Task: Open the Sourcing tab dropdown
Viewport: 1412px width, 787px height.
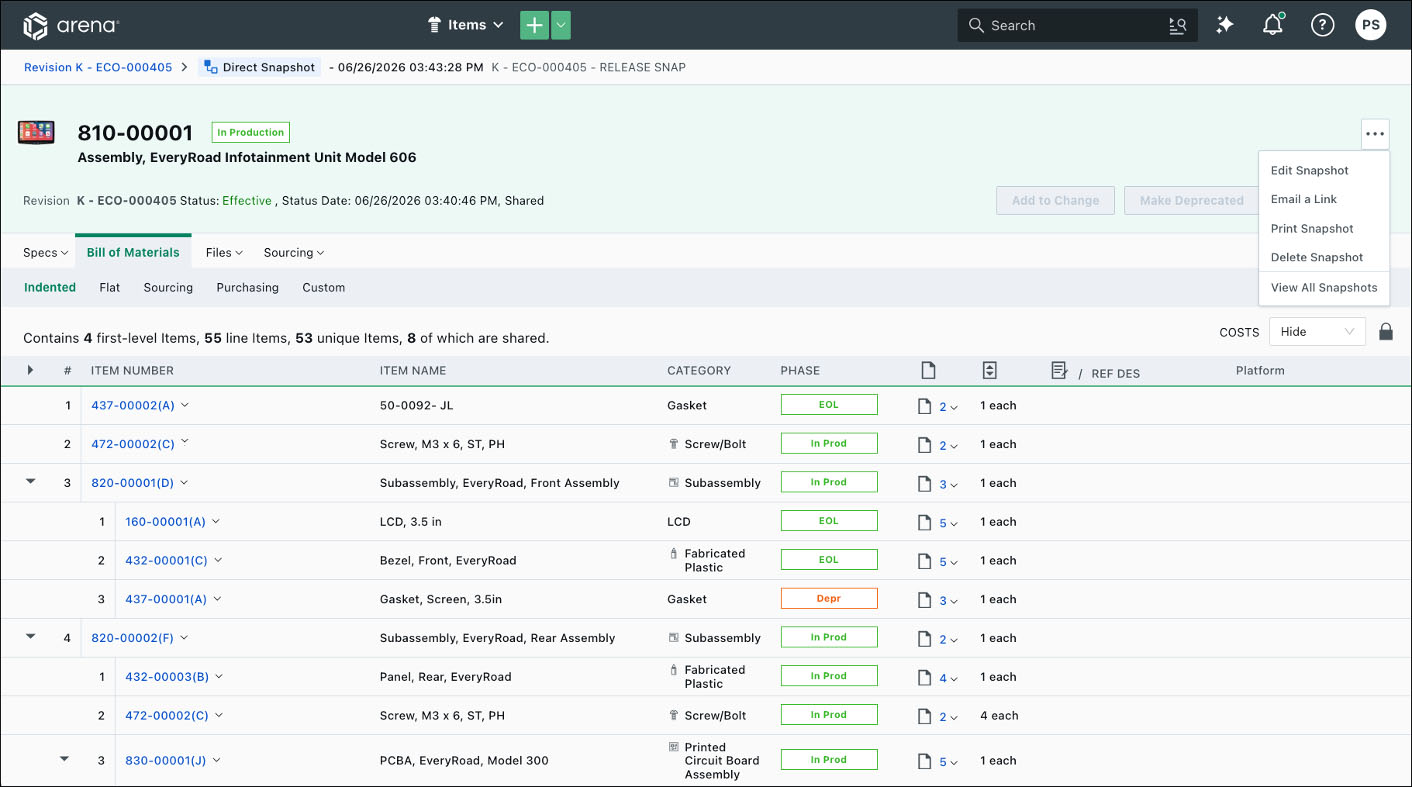Action: pos(294,253)
